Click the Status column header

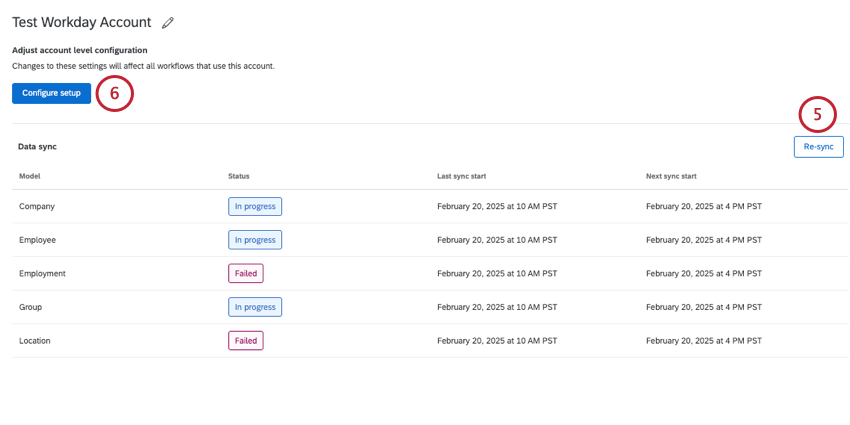238,176
